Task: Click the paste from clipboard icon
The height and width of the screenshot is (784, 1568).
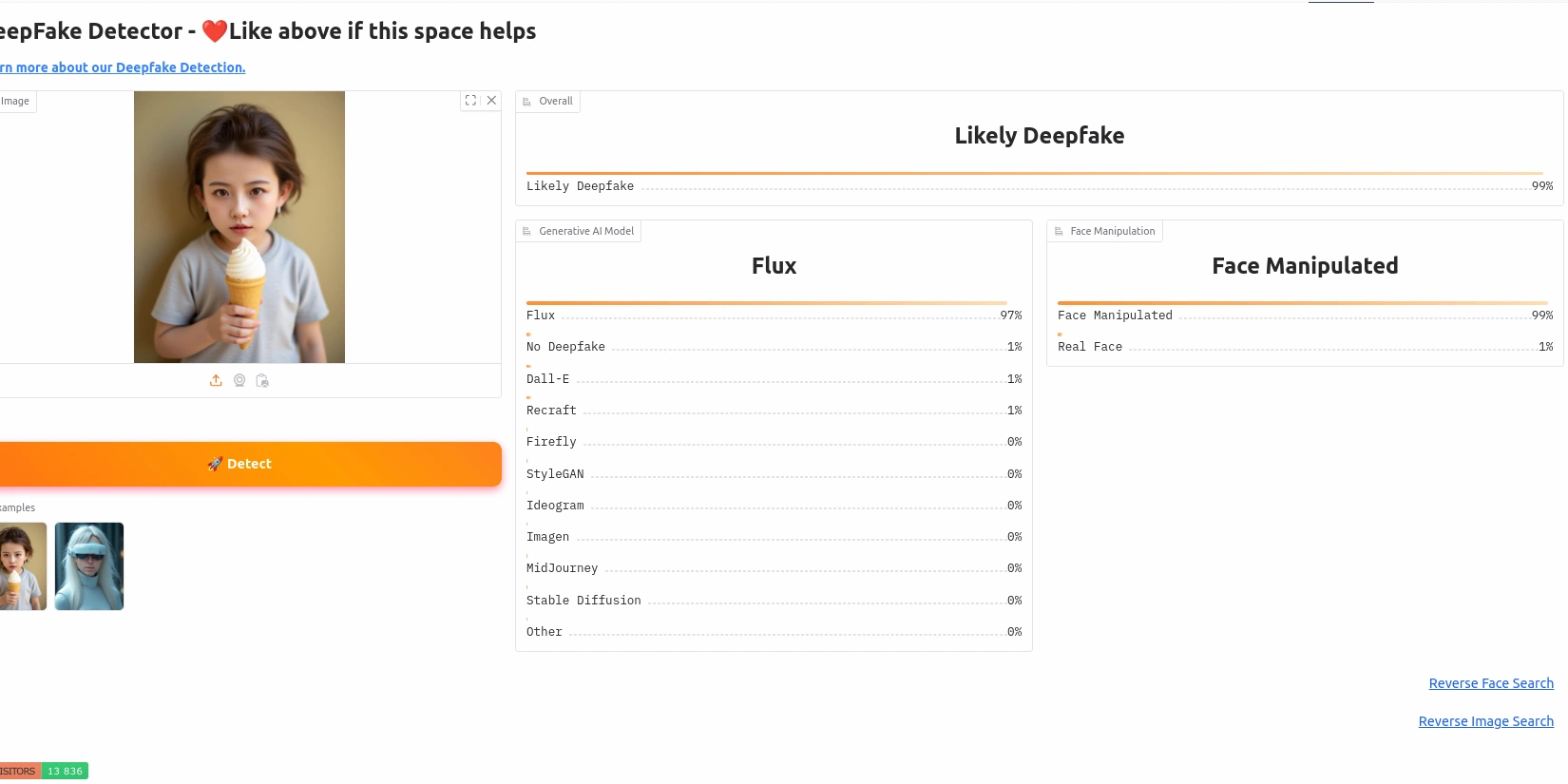Action: click(262, 380)
